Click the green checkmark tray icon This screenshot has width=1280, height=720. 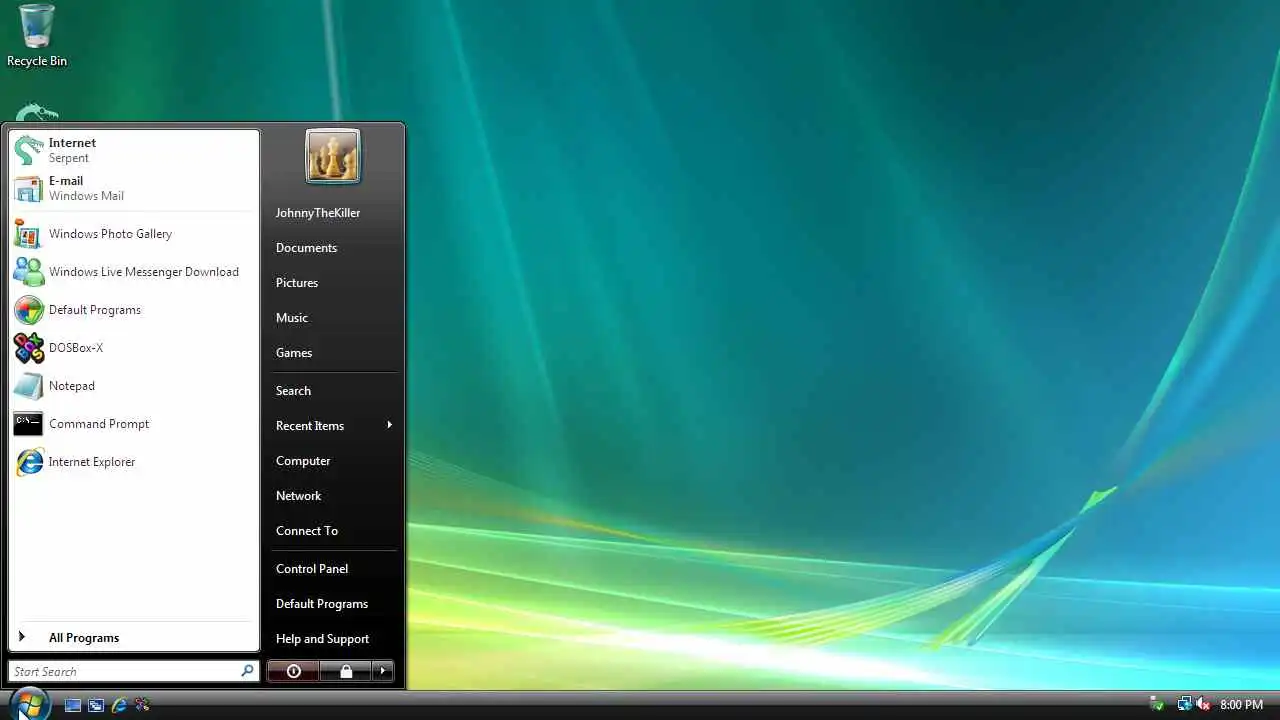pyautogui.click(x=1158, y=705)
